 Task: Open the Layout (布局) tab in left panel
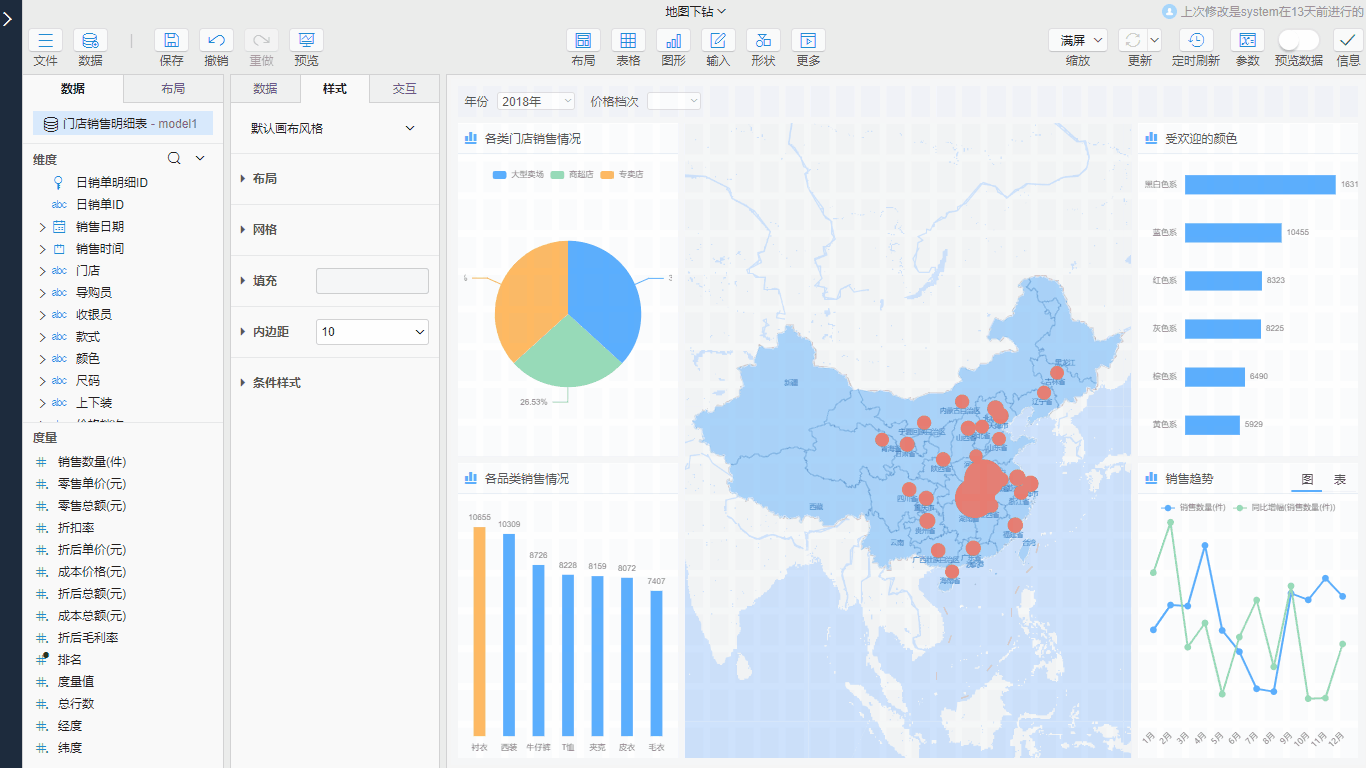[x=173, y=89]
